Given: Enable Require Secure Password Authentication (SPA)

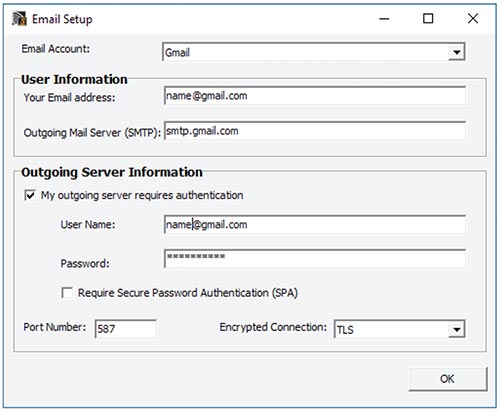Looking at the screenshot, I should [67, 293].
